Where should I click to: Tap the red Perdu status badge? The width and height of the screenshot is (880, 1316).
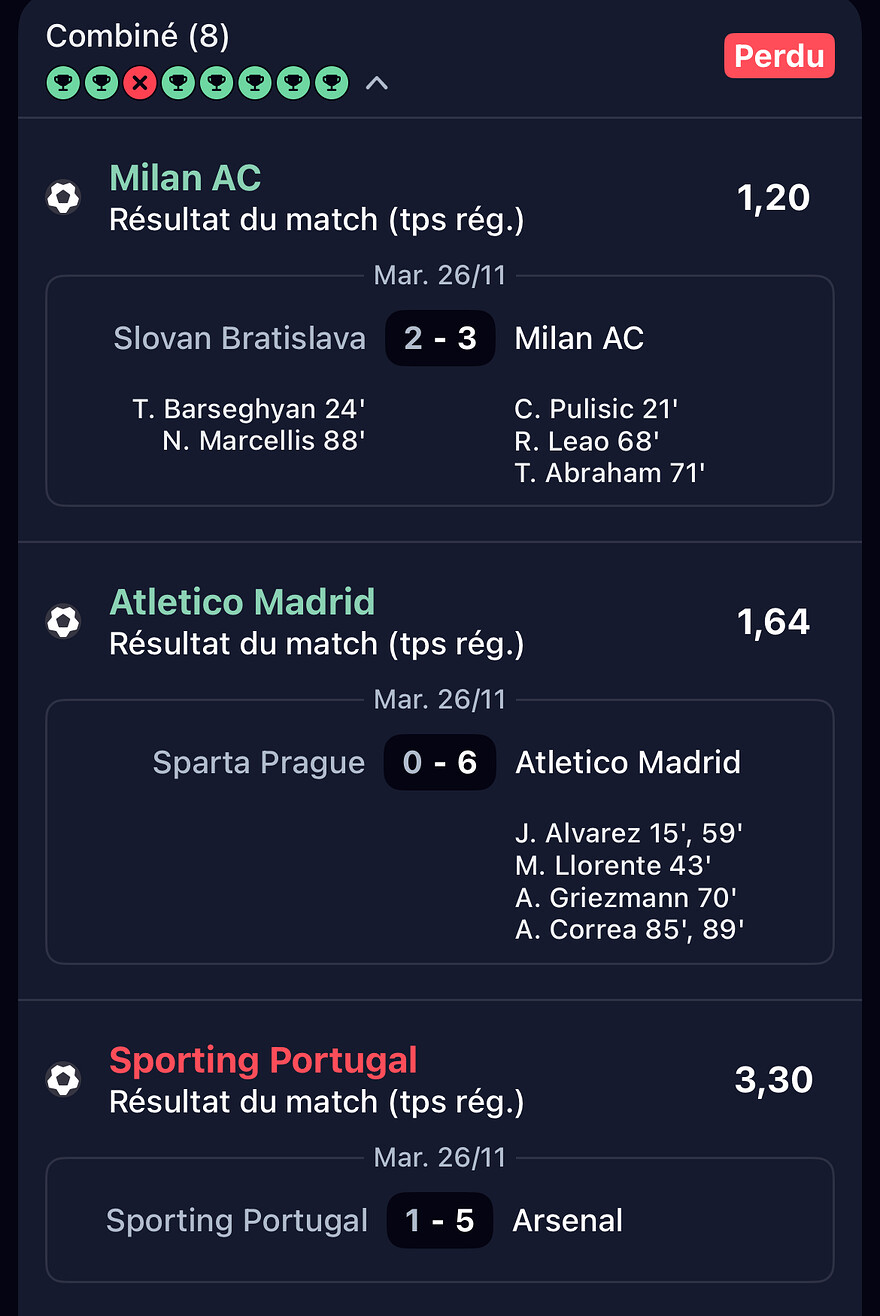click(779, 56)
